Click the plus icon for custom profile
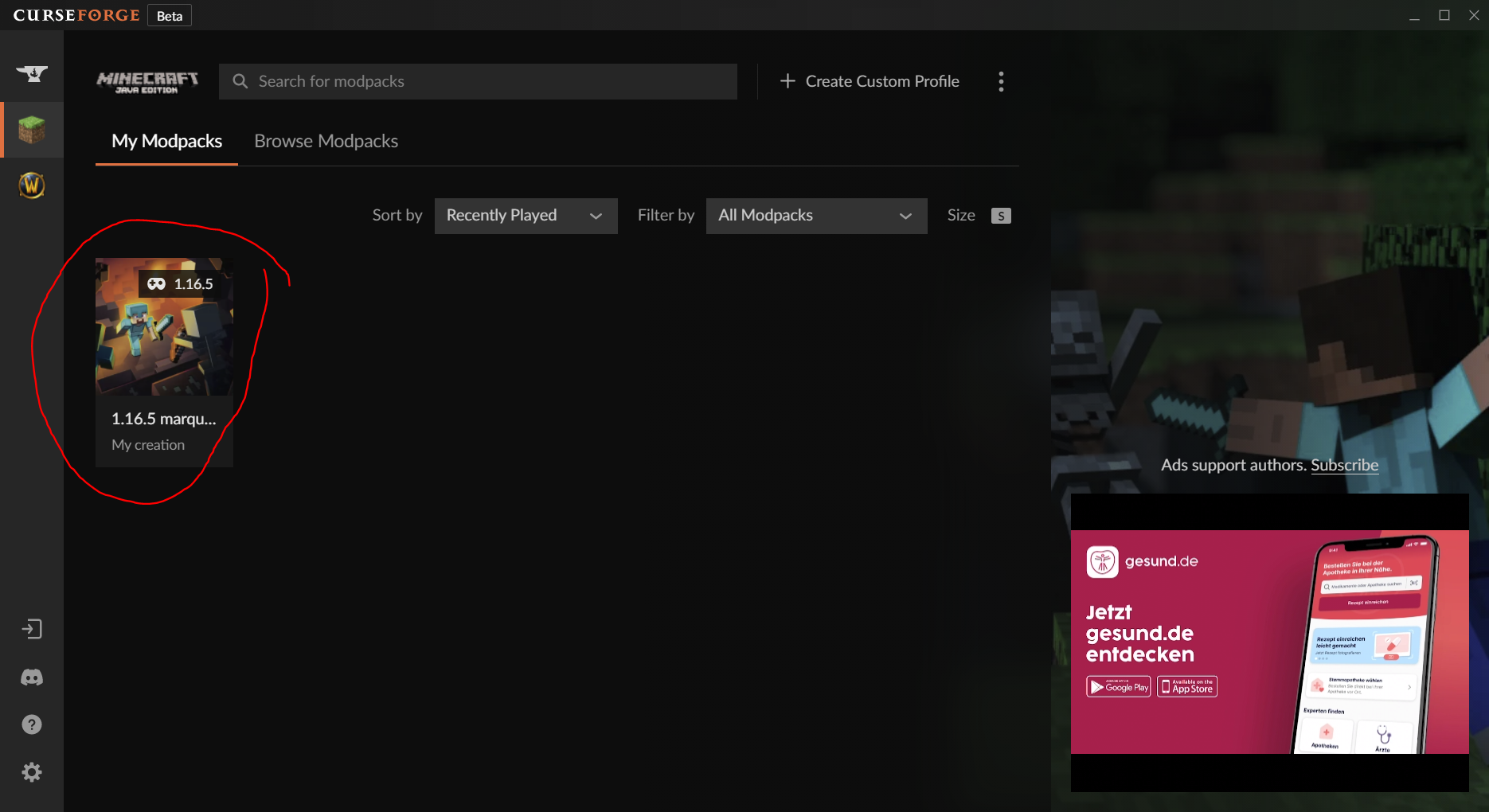The image size is (1489, 812). [x=787, y=81]
